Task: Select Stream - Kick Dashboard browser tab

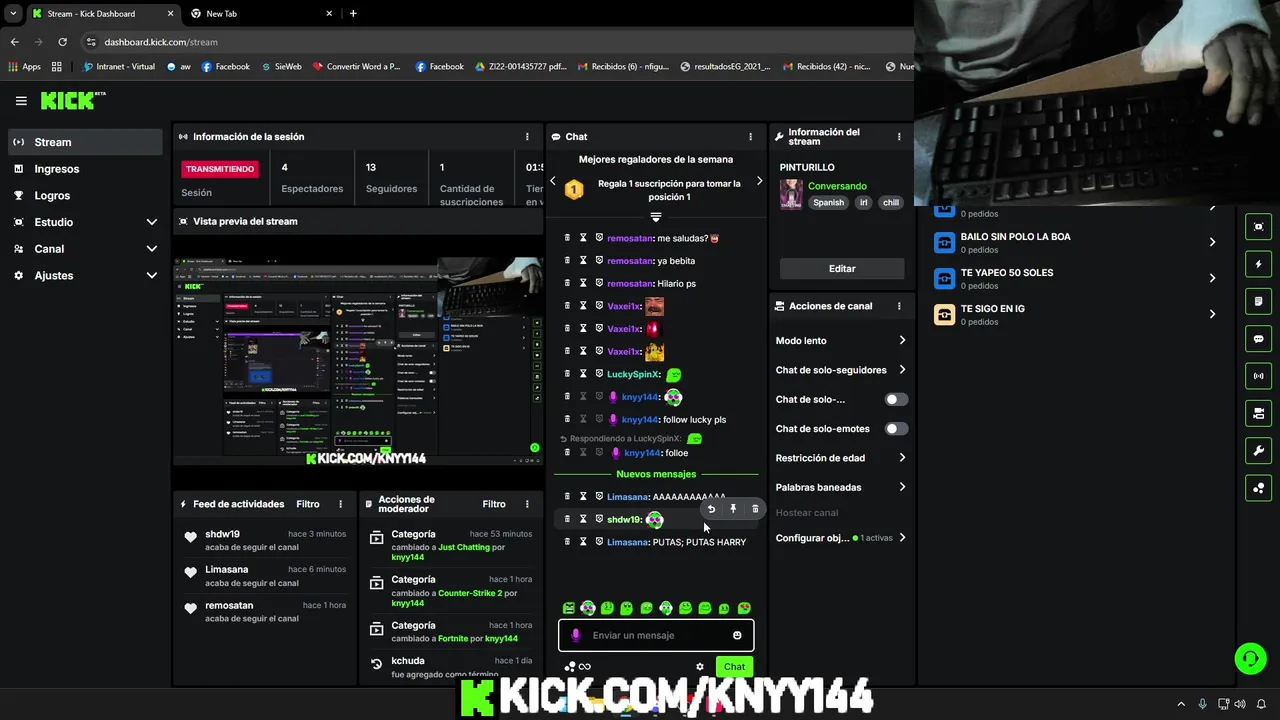Action: point(102,14)
